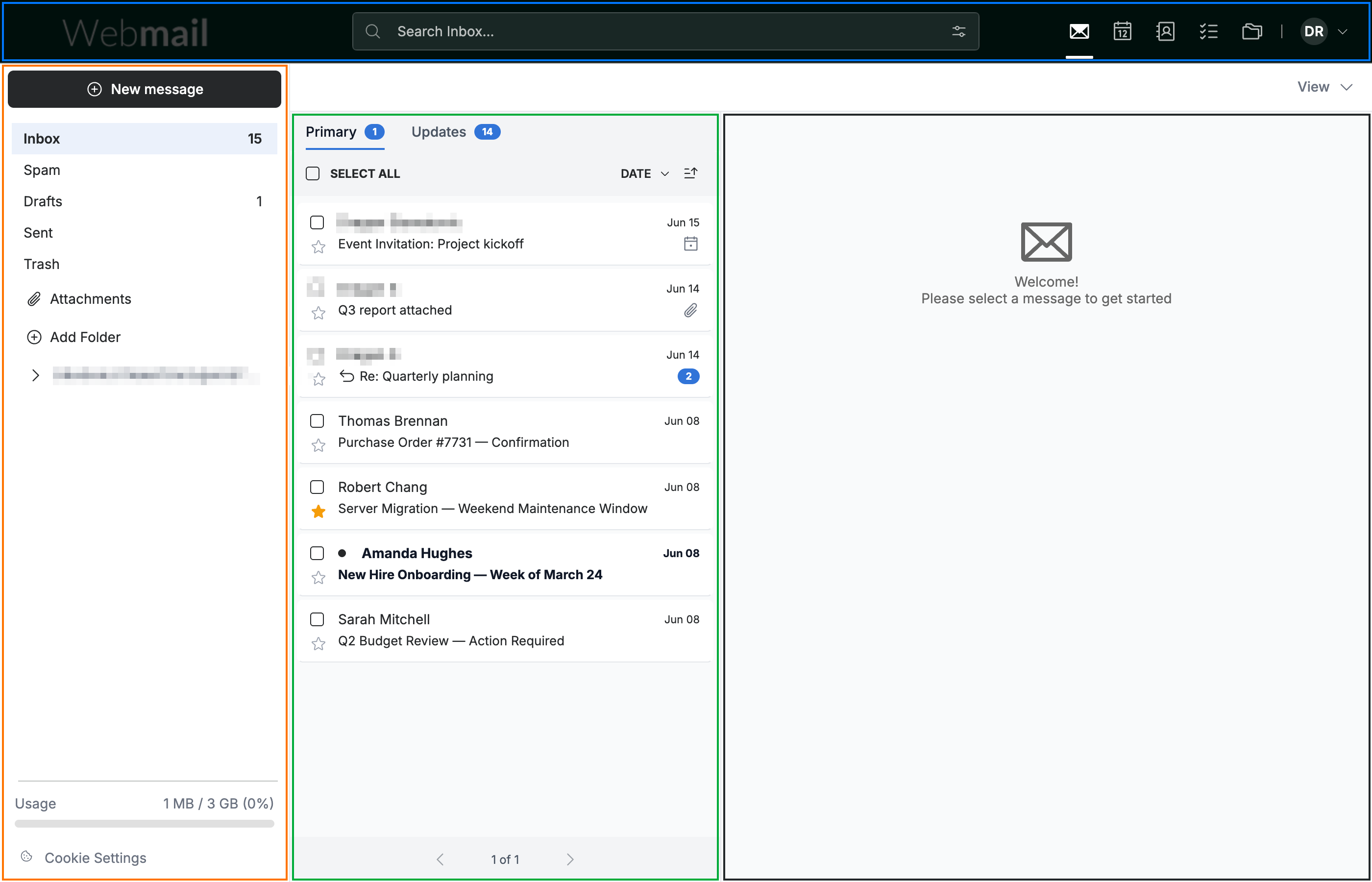This screenshot has height=882, width=1372.
Task: Open the Tasks checklist icon
Action: pos(1208,31)
